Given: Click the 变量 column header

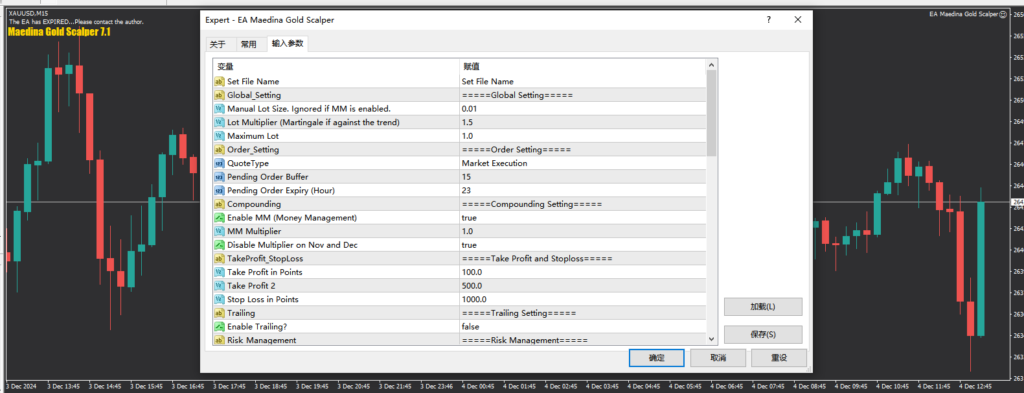Looking at the screenshot, I should point(336,66).
